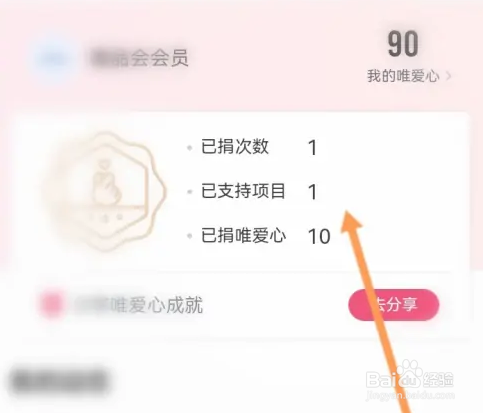The width and height of the screenshot is (483, 413).
Task: Click the bullet dot before 已捐唯爱心
Action: 190,236
